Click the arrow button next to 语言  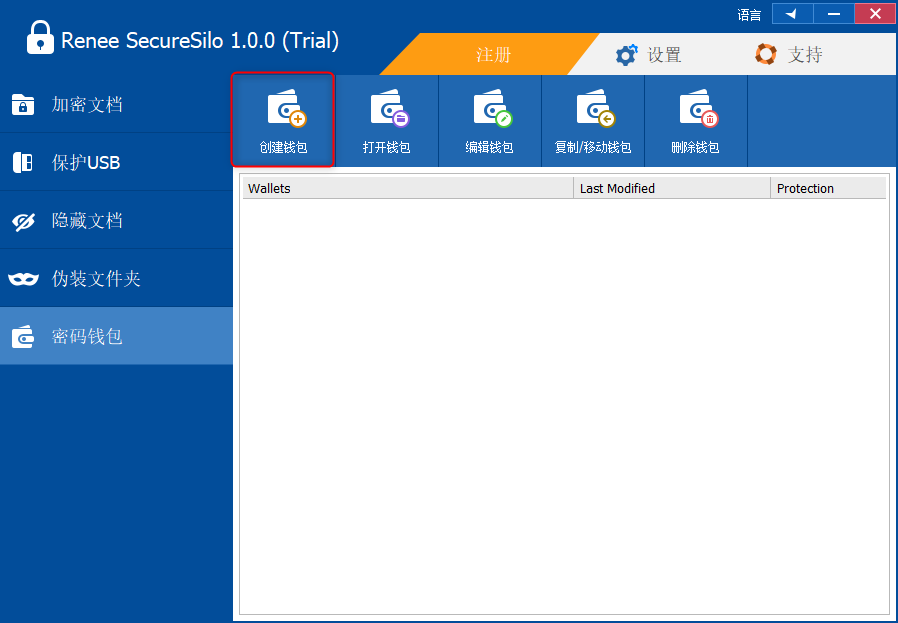tap(792, 14)
